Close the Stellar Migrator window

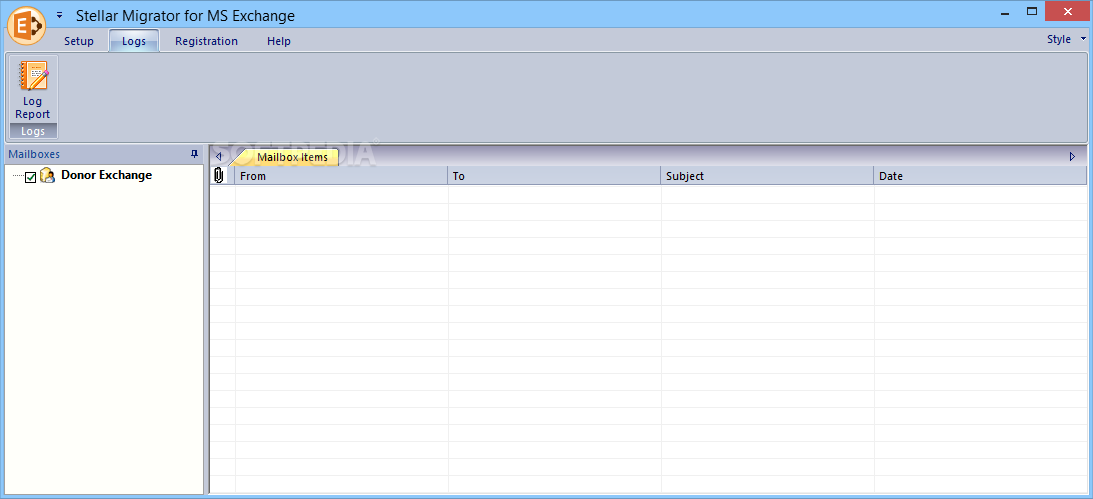[x=1067, y=10]
